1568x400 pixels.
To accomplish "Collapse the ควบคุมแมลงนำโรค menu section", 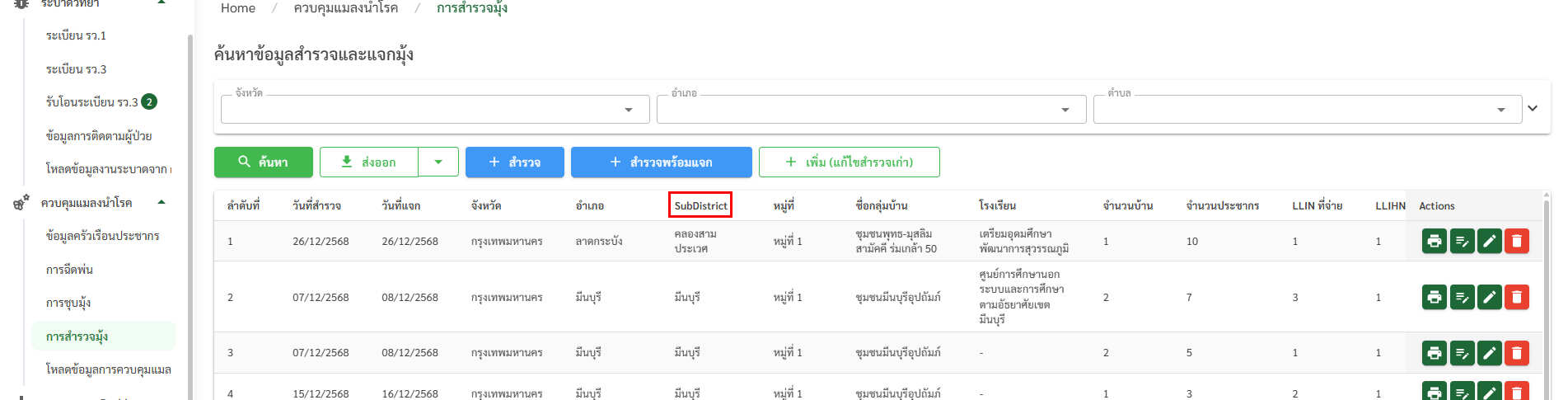I will tap(161, 202).
